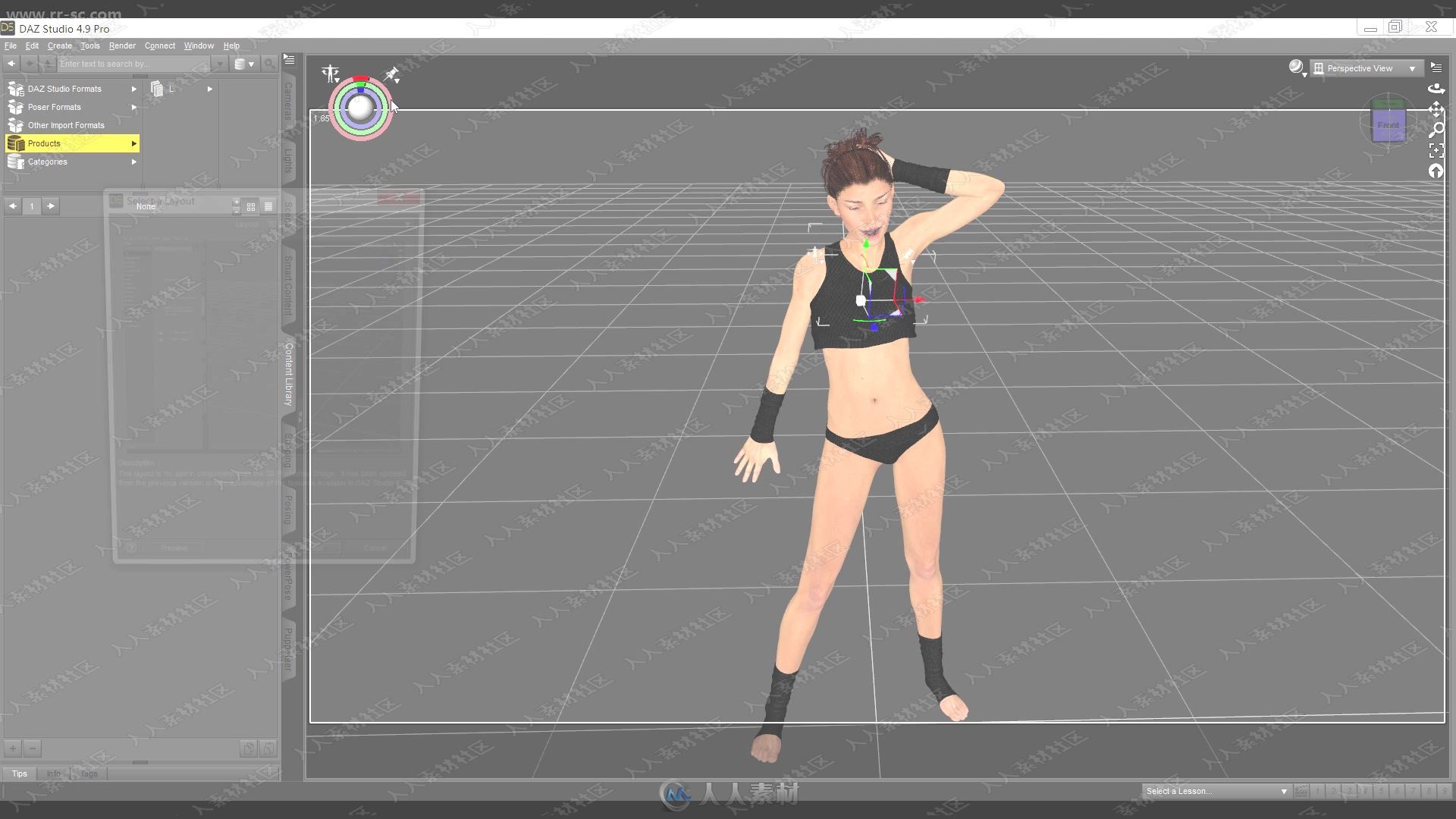
Task: Go to previous results page
Action: [x=12, y=206]
